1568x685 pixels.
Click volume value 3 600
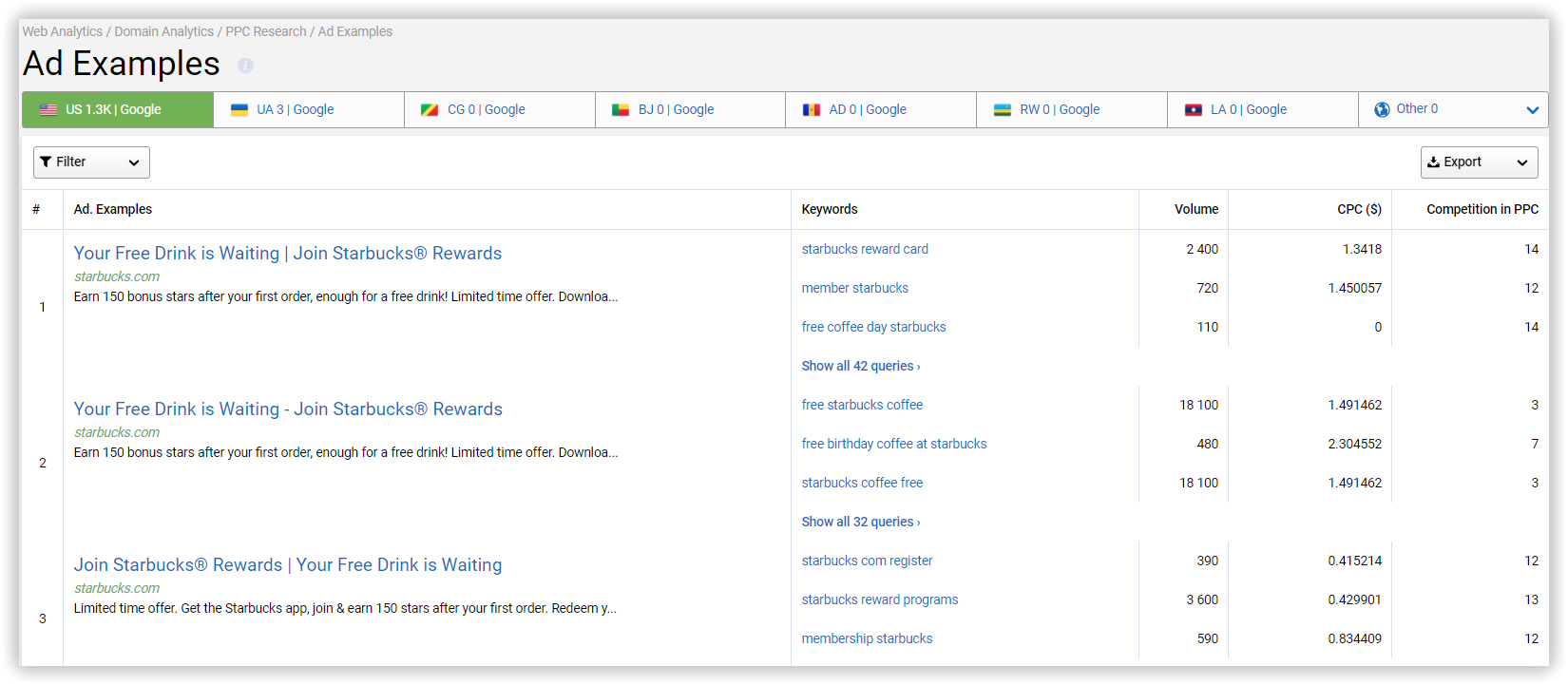(x=1202, y=599)
